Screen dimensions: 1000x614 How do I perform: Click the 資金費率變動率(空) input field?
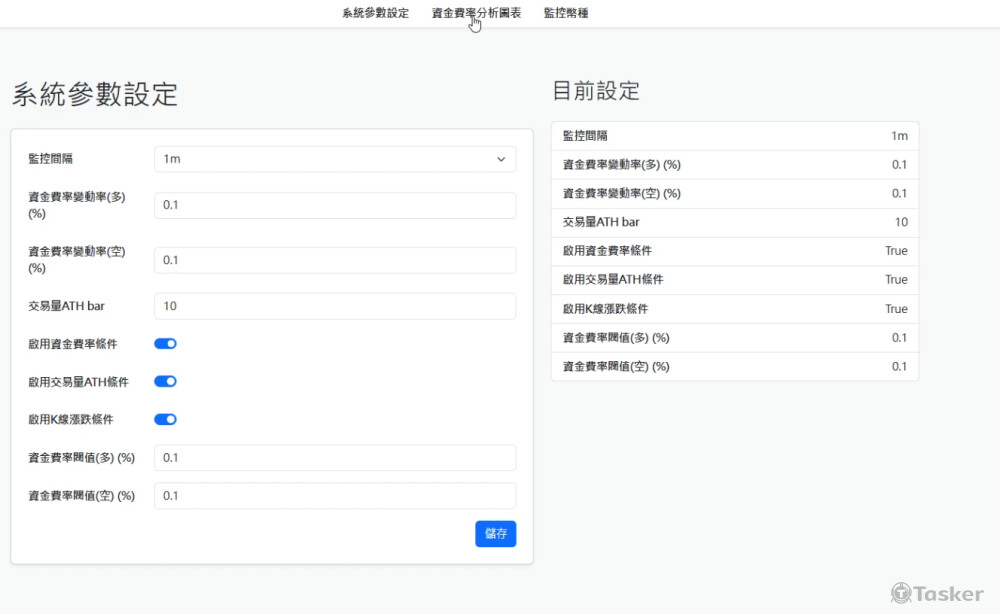[335, 260]
